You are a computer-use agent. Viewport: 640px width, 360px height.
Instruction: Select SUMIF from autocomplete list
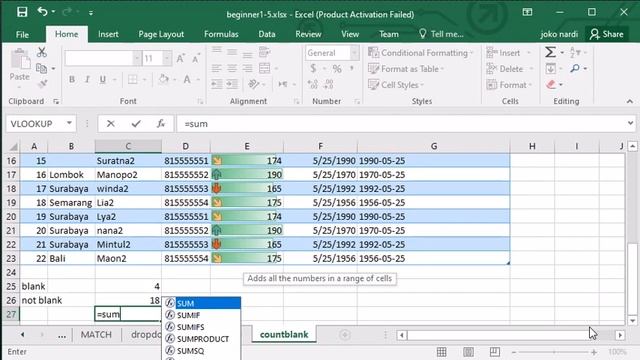pyautogui.click(x=201, y=315)
